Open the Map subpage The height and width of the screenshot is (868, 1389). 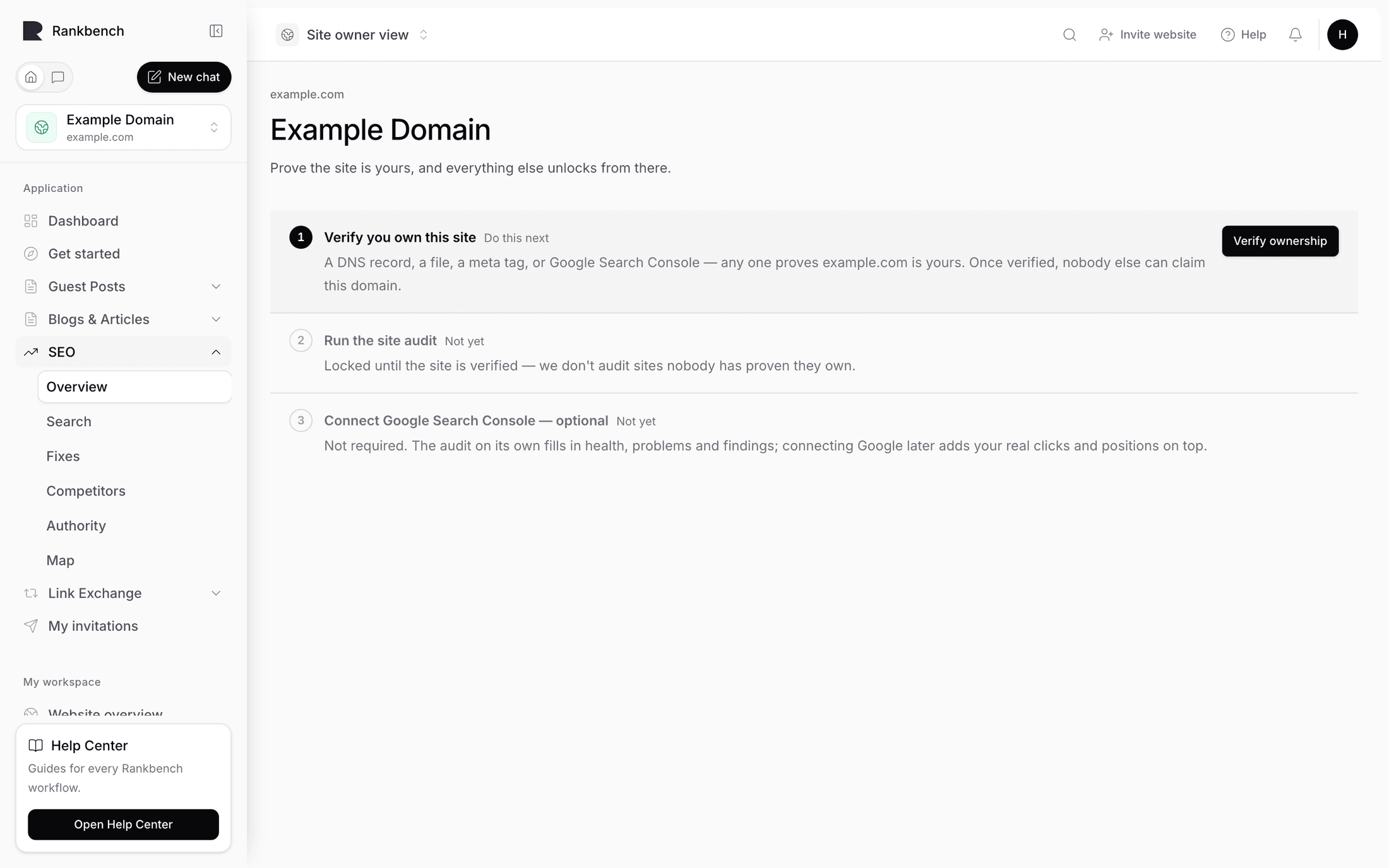[x=134, y=561]
